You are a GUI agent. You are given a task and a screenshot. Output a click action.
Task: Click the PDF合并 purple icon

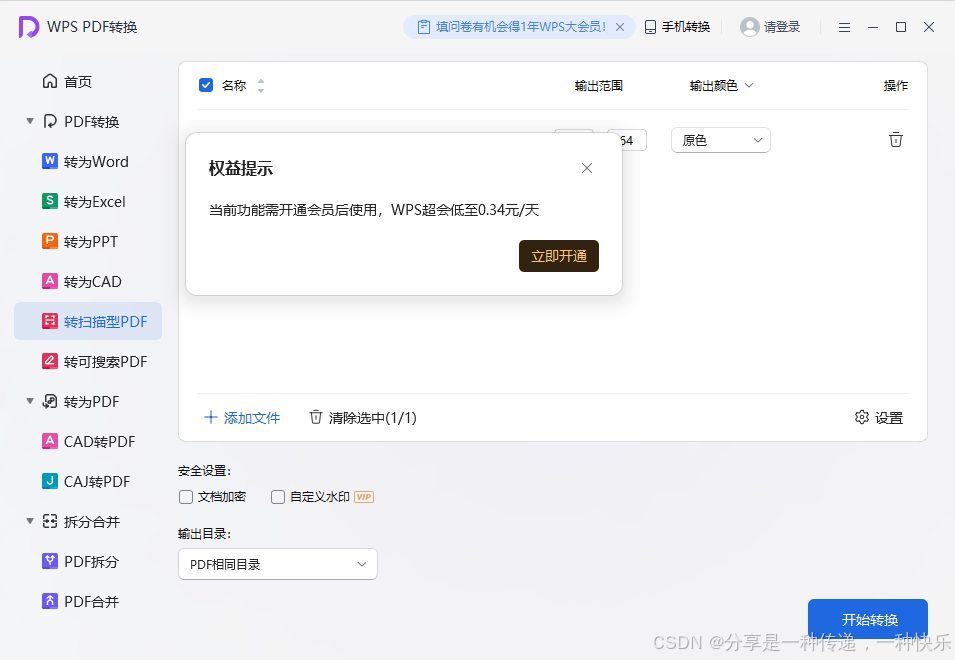click(50, 601)
